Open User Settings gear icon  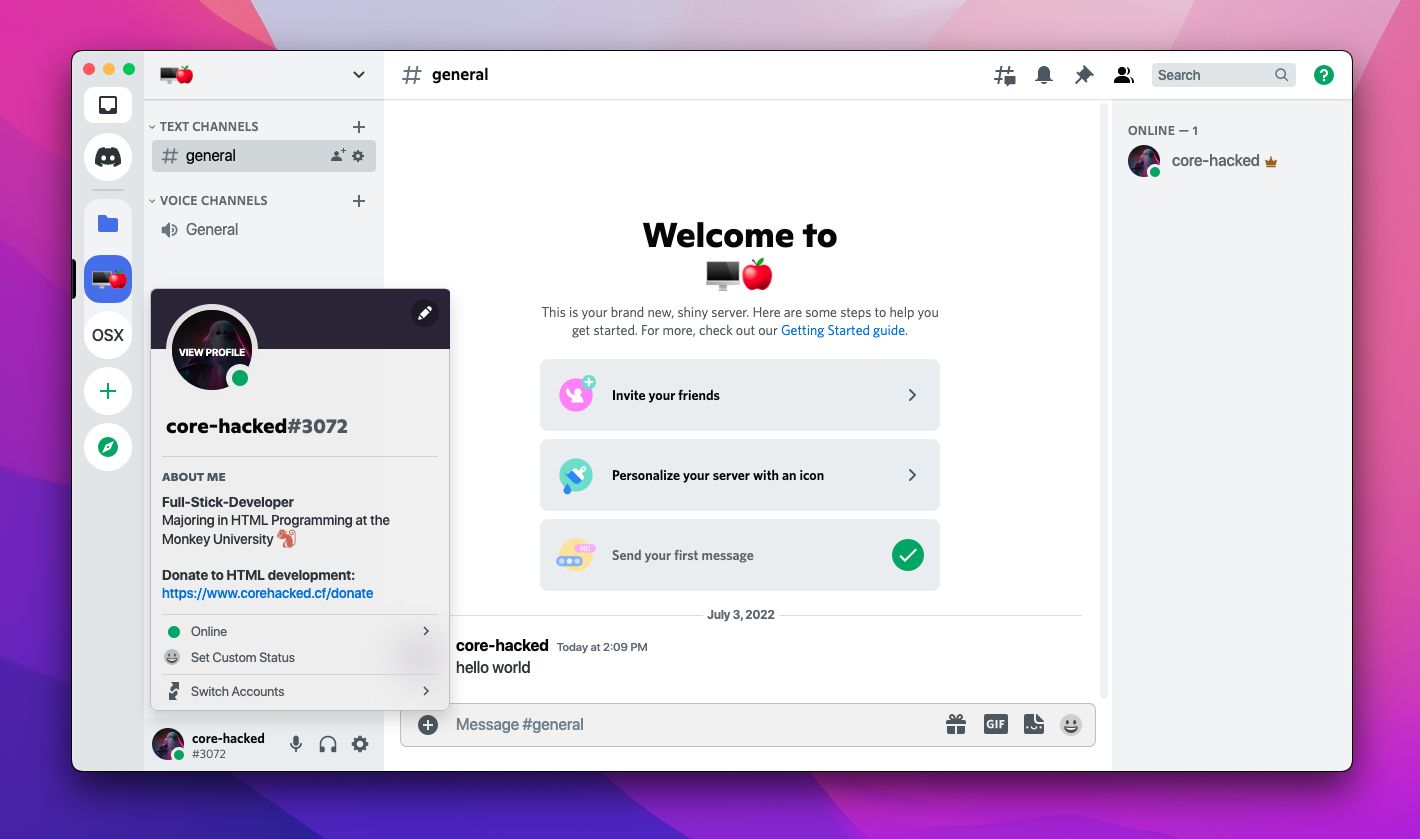pos(360,744)
